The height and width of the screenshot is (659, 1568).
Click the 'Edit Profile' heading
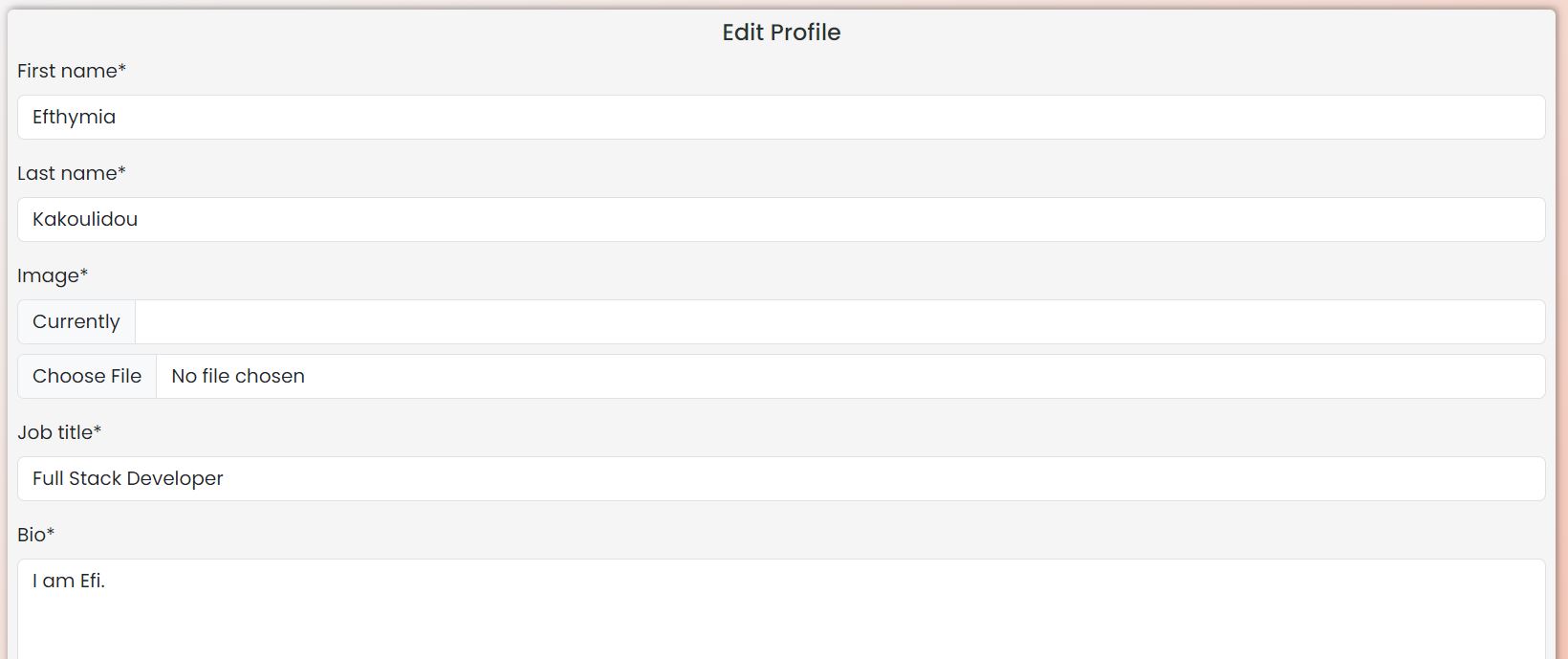point(781,33)
